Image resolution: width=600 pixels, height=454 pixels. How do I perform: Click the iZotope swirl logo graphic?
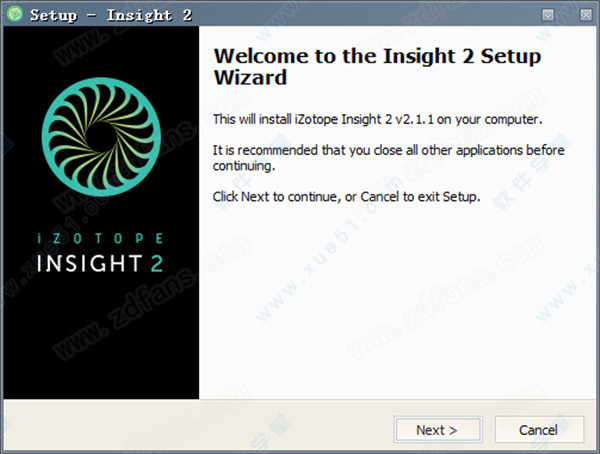pyautogui.click(x=101, y=137)
